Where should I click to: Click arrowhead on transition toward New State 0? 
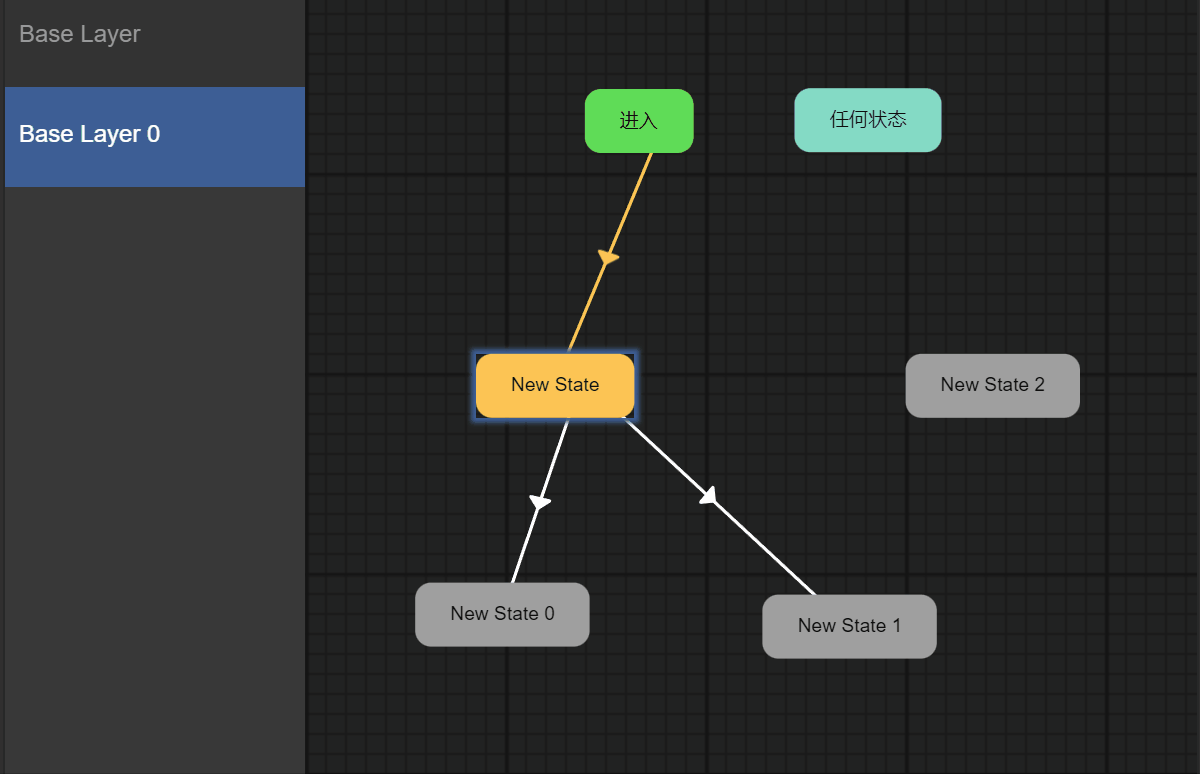click(x=540, y=501)
